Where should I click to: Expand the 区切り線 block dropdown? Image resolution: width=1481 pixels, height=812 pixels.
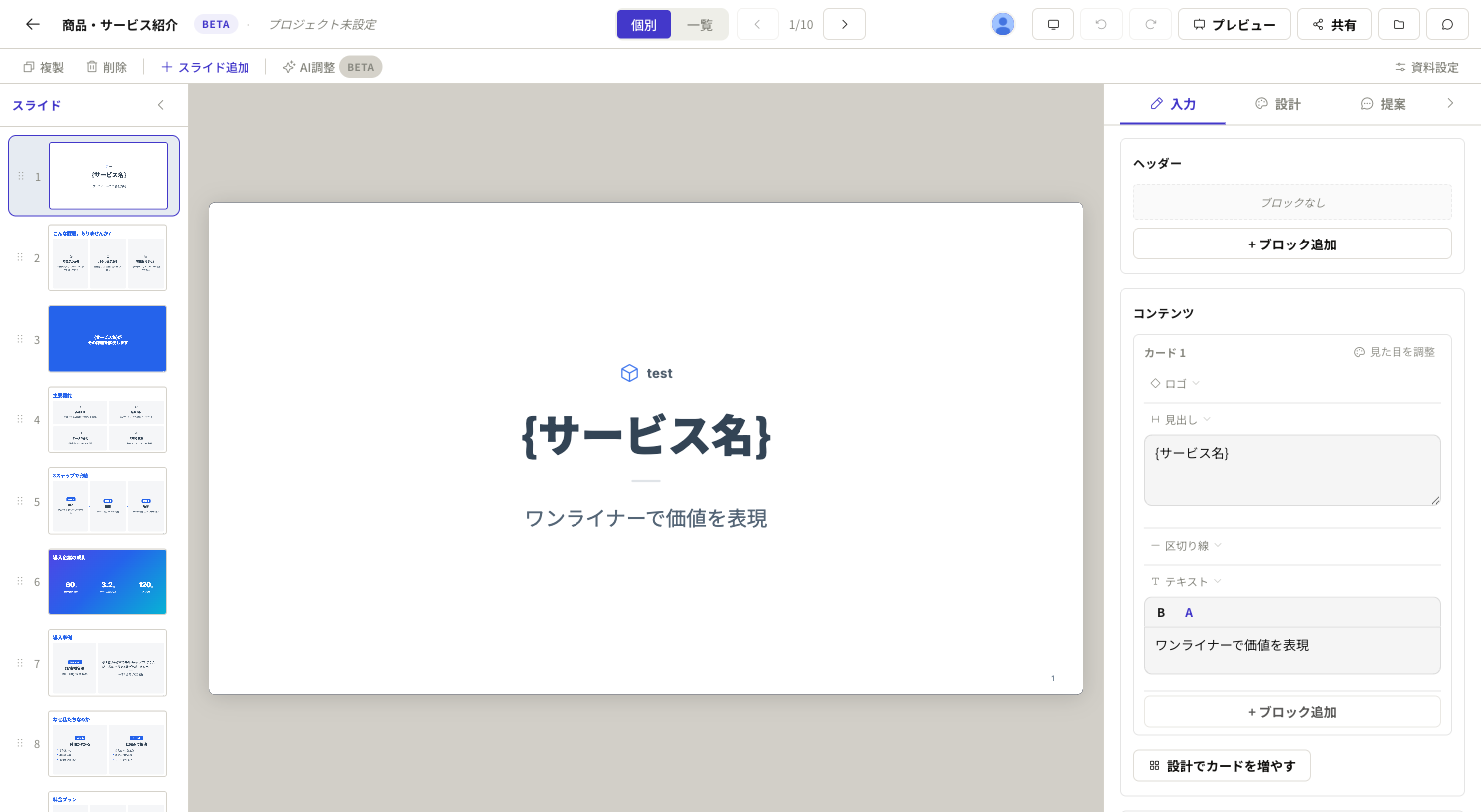(1186, 546)
